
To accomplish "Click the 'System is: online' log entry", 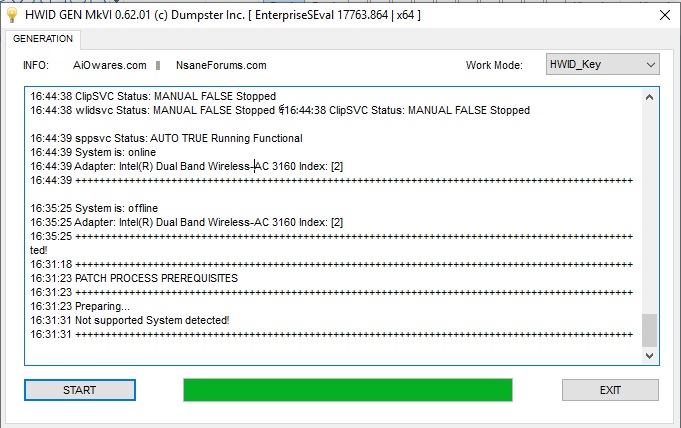I will click(93, 152).
